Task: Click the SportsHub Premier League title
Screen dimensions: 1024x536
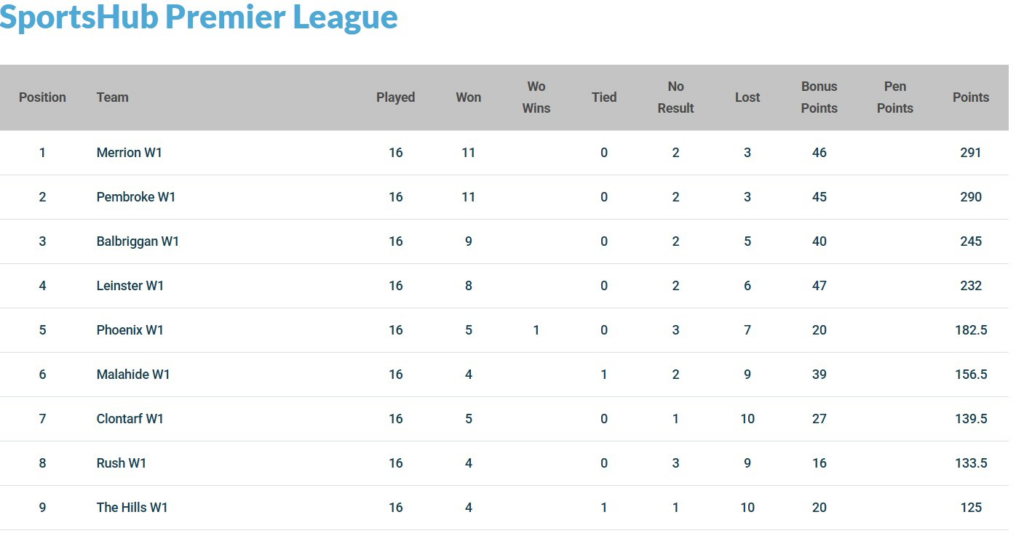Action: pyautogui.click(x=199, y=18)
